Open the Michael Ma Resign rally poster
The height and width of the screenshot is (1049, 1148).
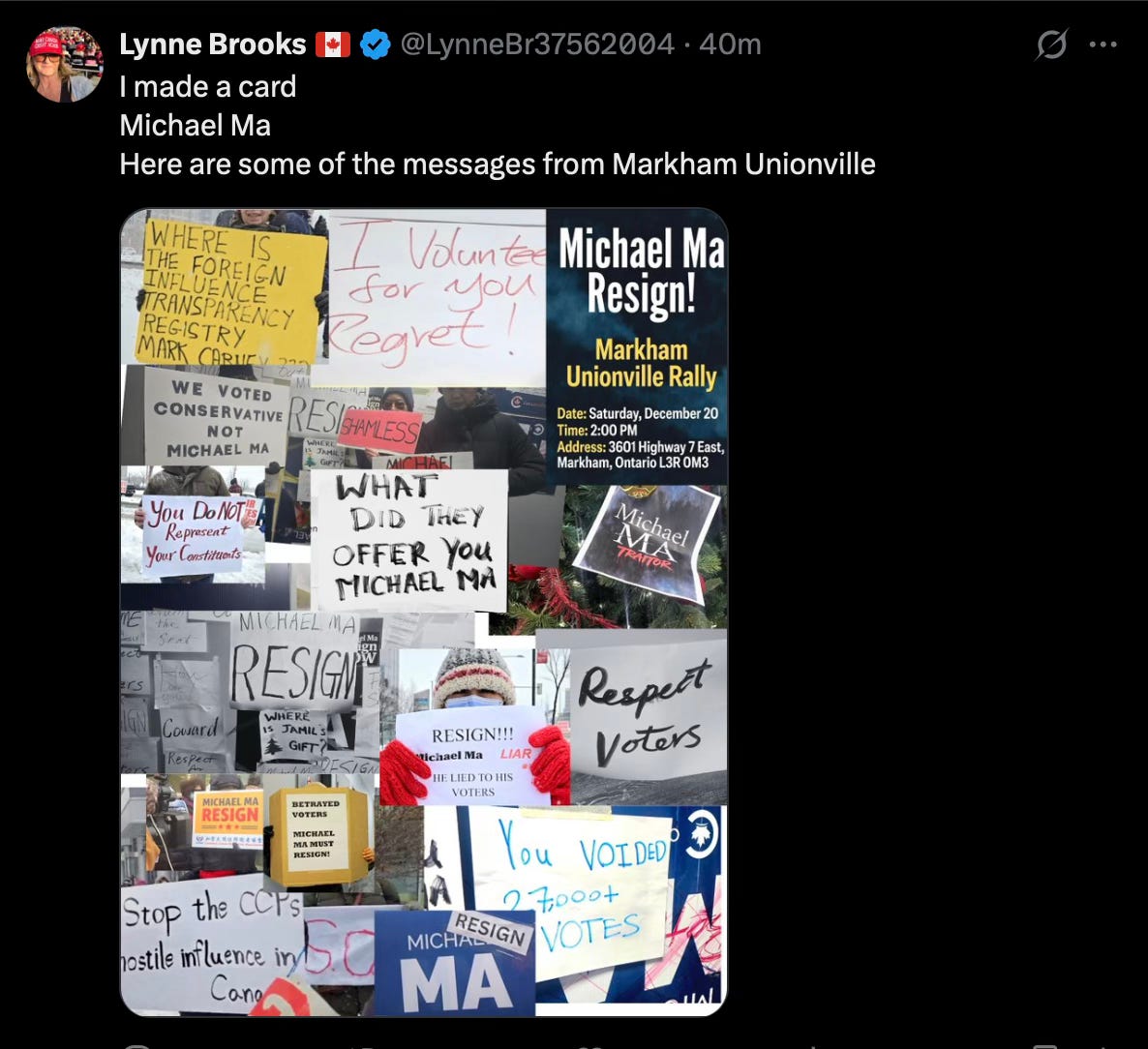click(637, 346)
